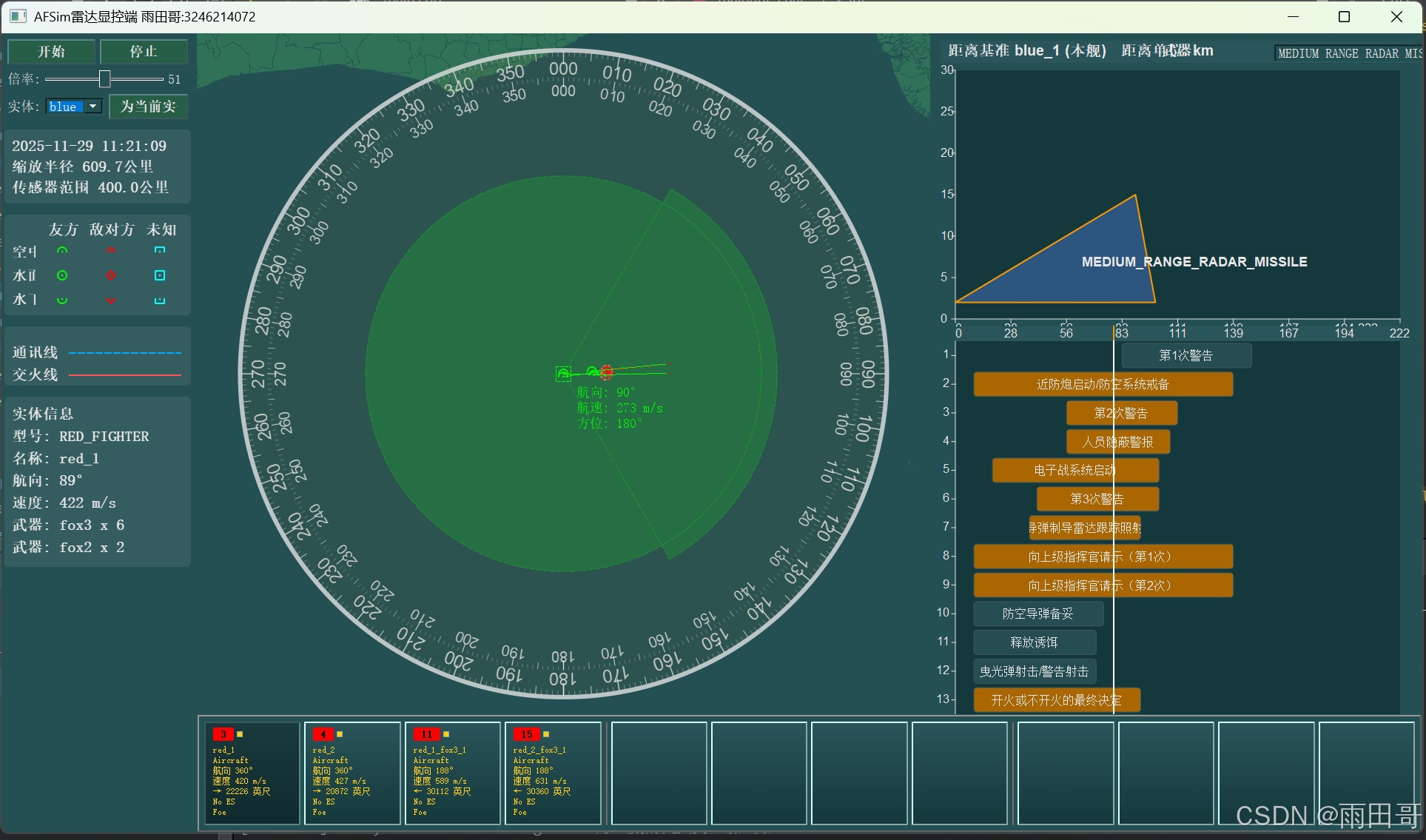Select the red_1 track card numbered 3
This screenshot has height=840, width=1426.
click(252, 773)
